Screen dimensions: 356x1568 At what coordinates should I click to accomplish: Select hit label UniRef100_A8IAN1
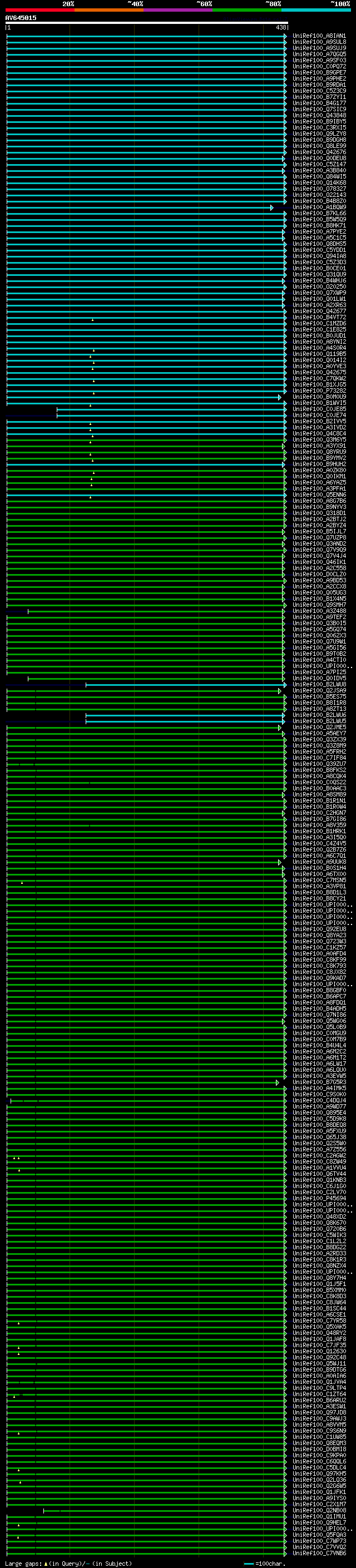pyautogui.click(x=319, y=36)
